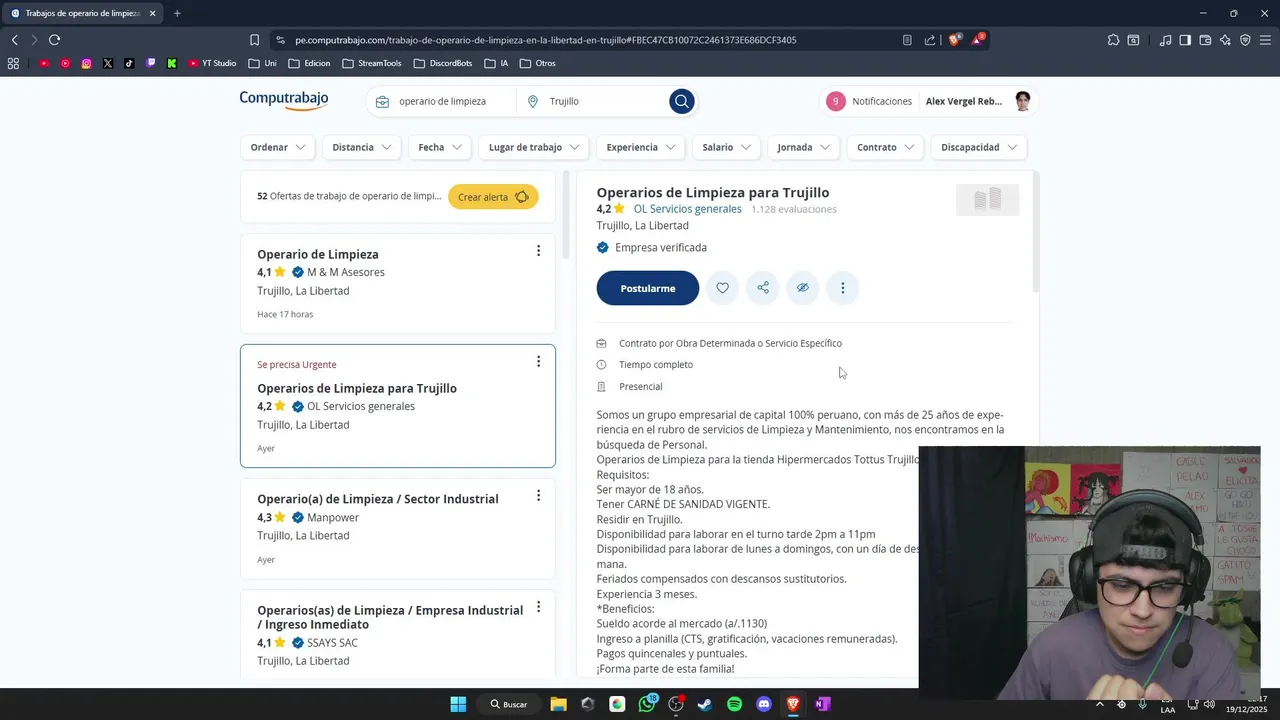The width and height of the screenshot is (1280, 720).
Task: Bookmark this page with the bookmark icon
Action: coord(254,40)
